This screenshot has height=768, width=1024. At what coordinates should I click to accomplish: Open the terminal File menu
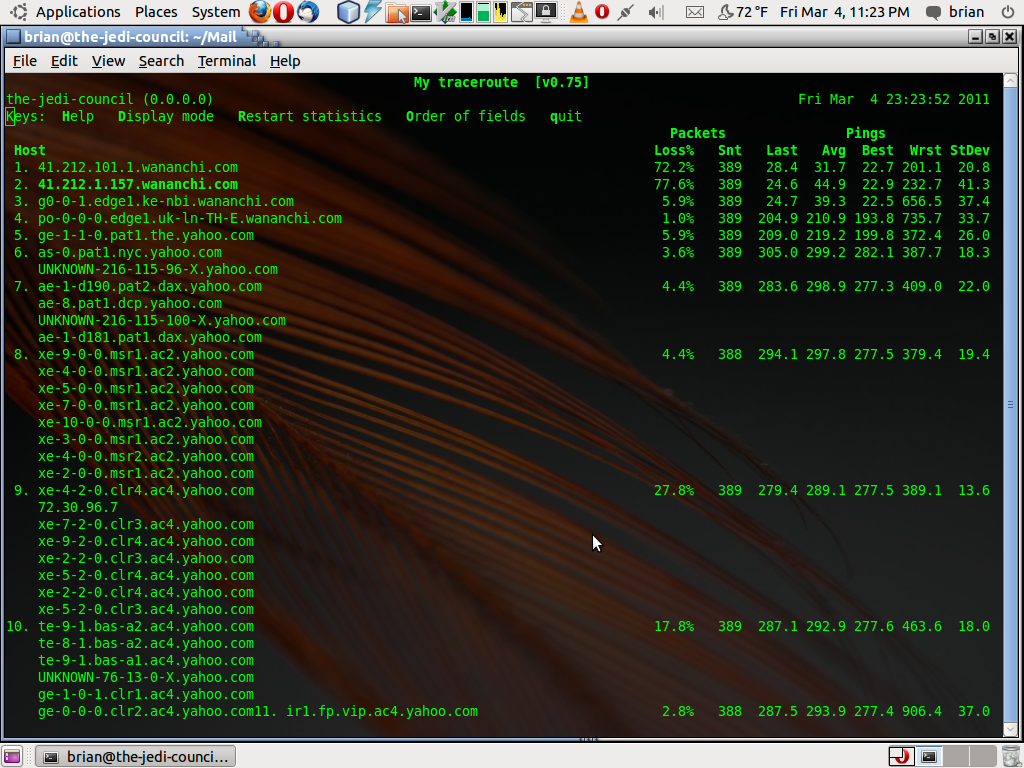pos(25,61)
